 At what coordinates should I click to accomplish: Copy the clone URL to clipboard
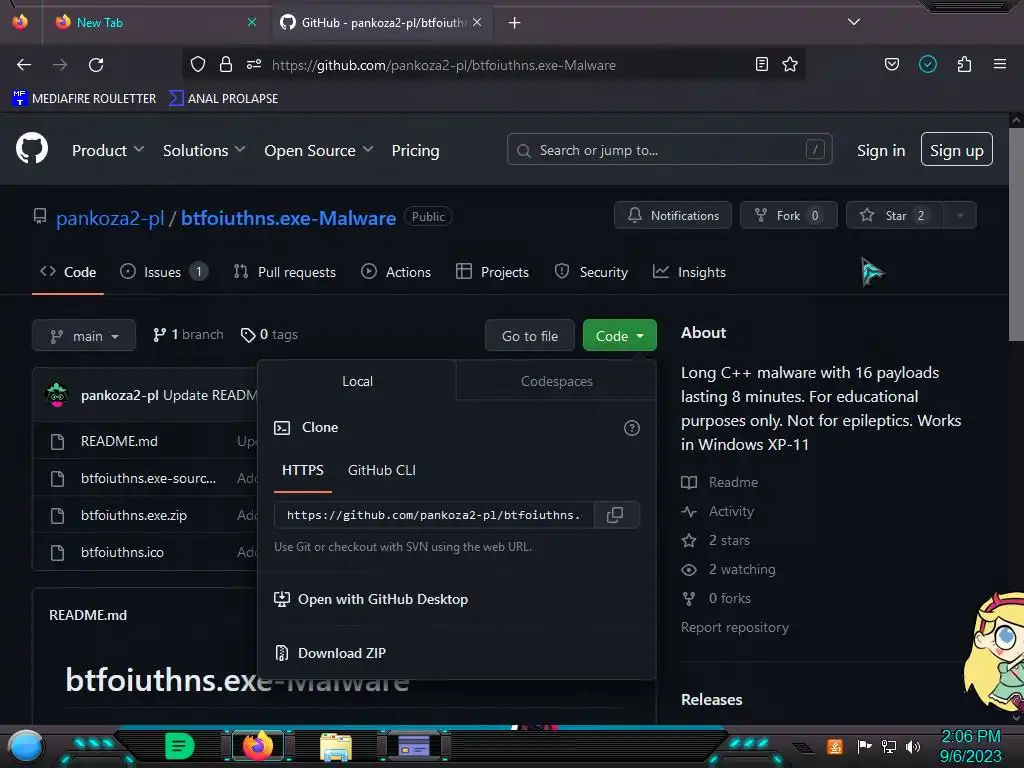point(615,515)
